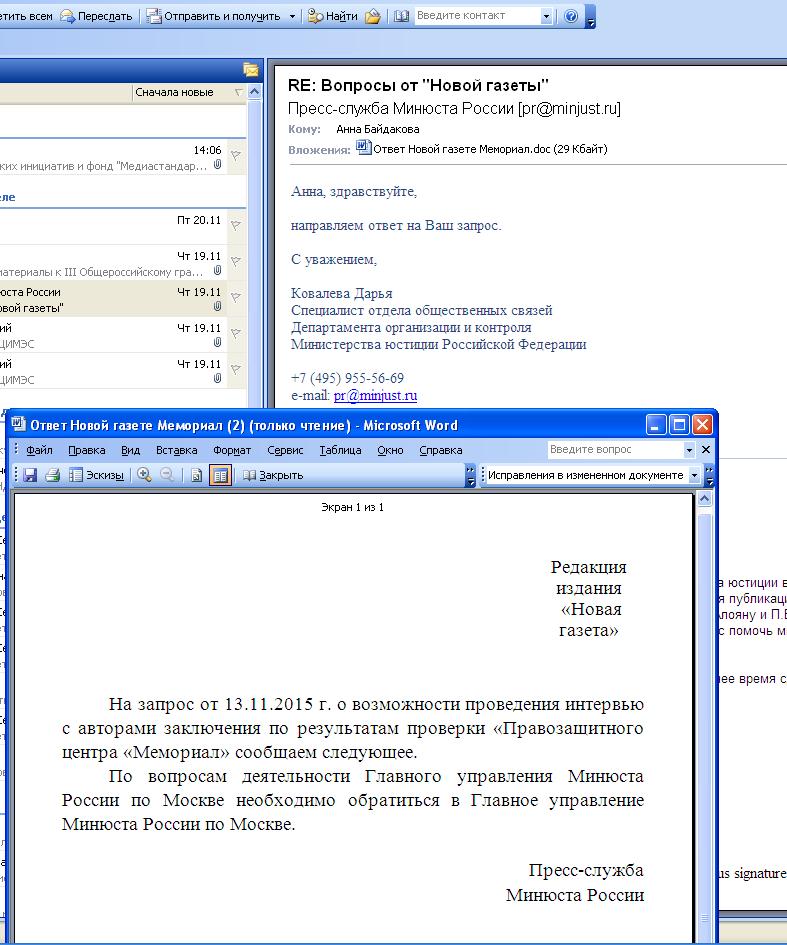Click the pr@minjust.ru email link
Image resolution: width=787 pixels, height=945 pixels.
[x=375, y=395]
